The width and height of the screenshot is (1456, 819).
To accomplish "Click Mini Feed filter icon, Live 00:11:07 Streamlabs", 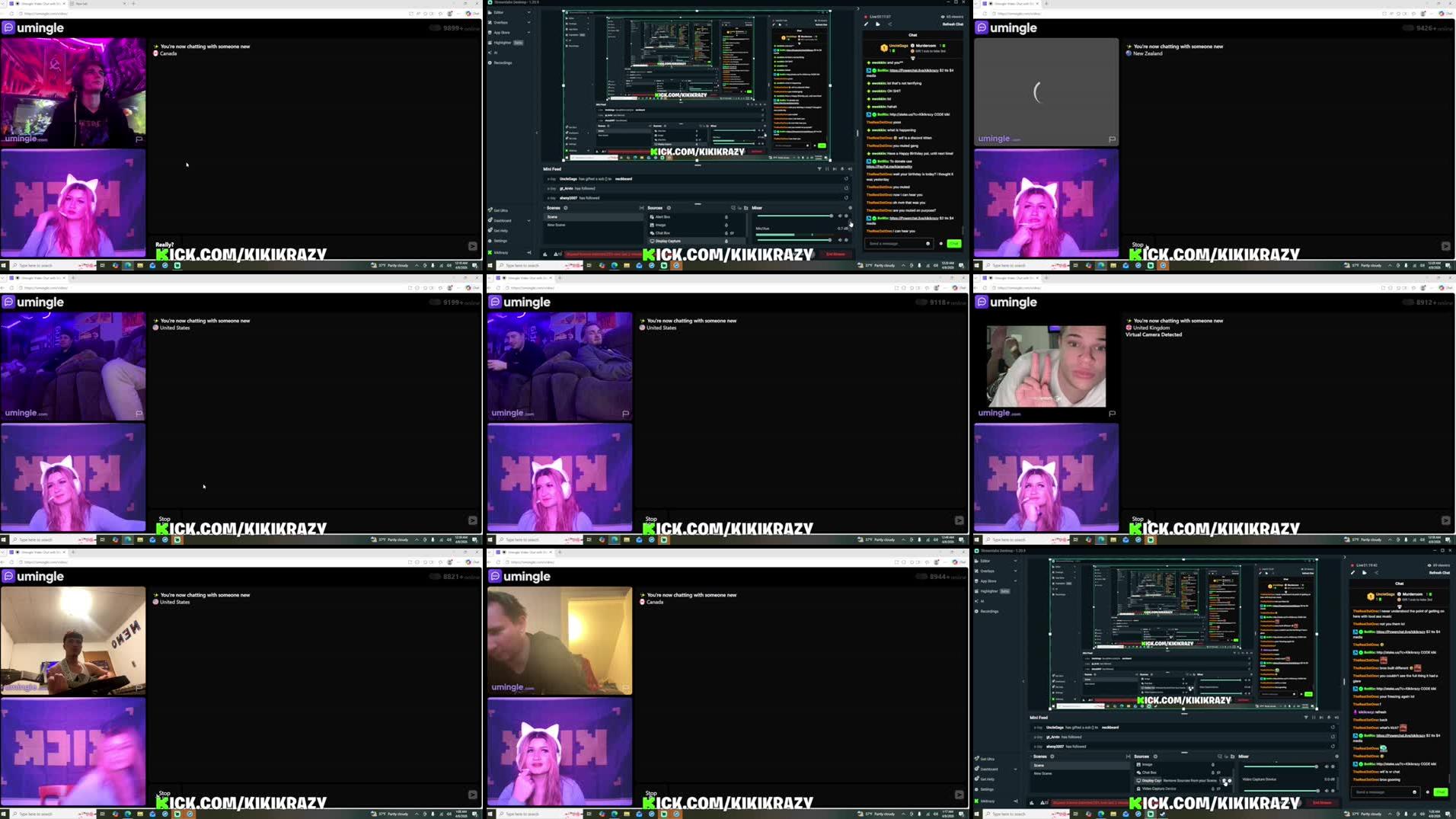I will 819,169.
